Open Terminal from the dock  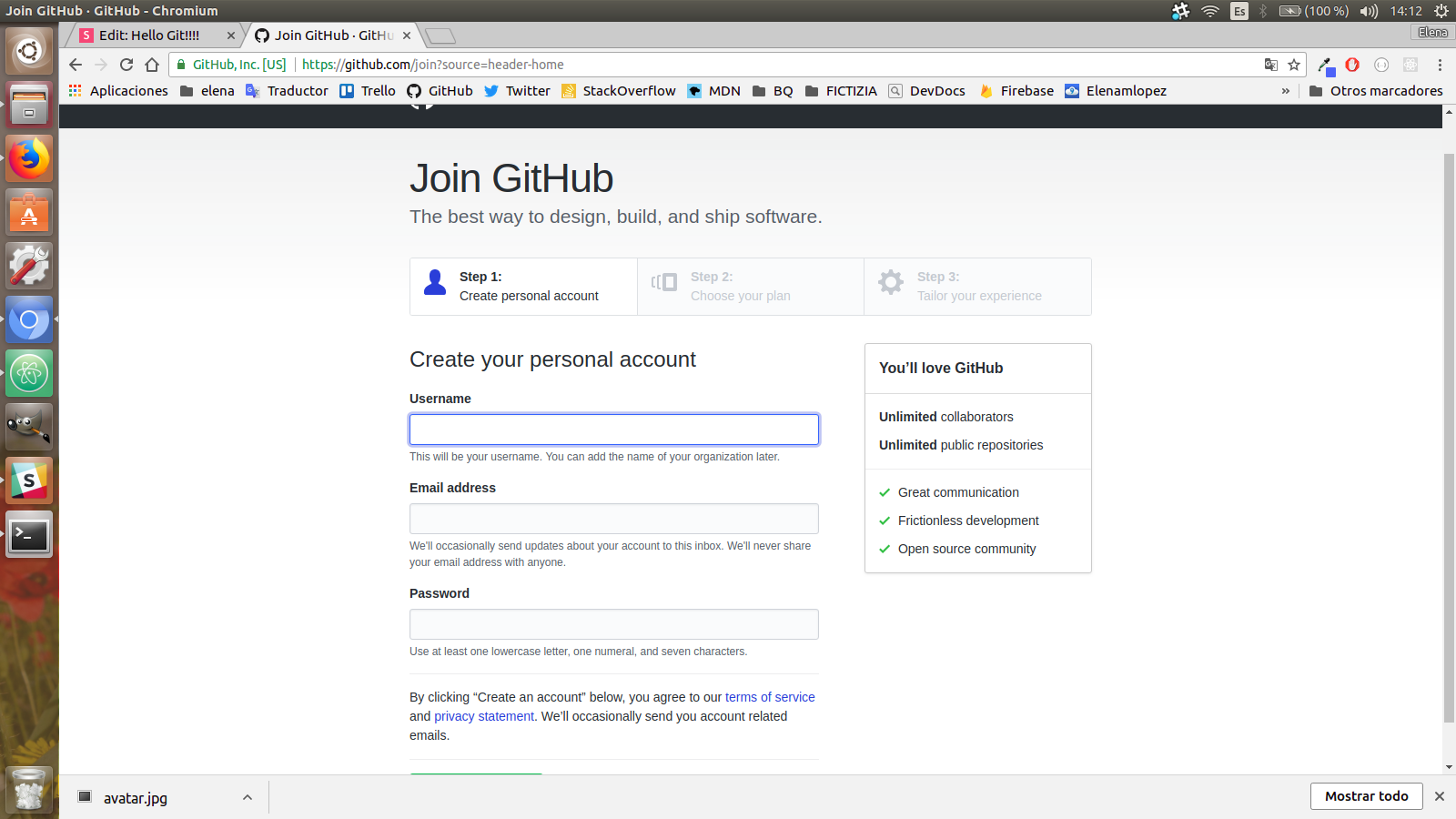point(29,534)
